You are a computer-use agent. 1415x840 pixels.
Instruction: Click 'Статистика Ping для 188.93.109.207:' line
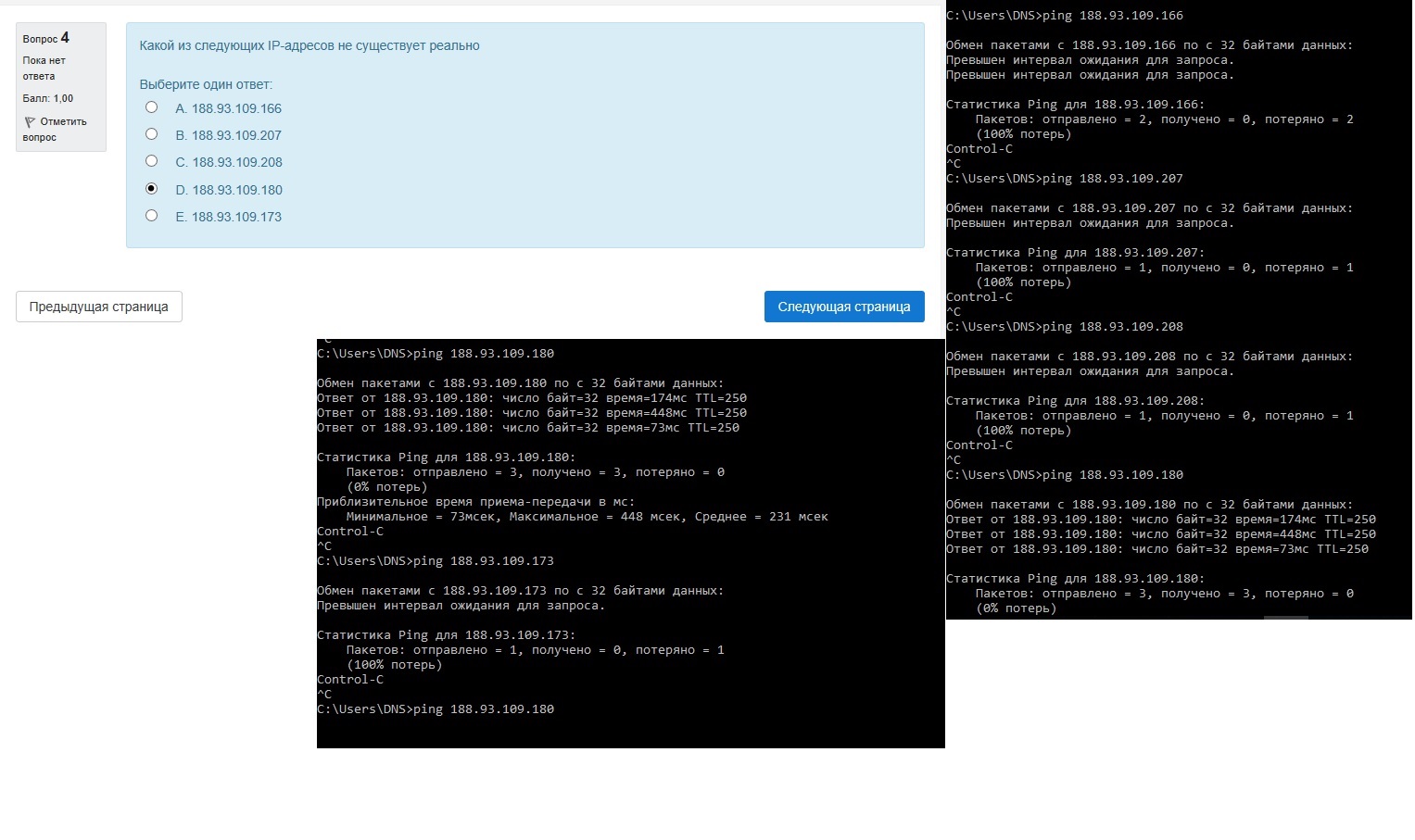pos(1075,253)
